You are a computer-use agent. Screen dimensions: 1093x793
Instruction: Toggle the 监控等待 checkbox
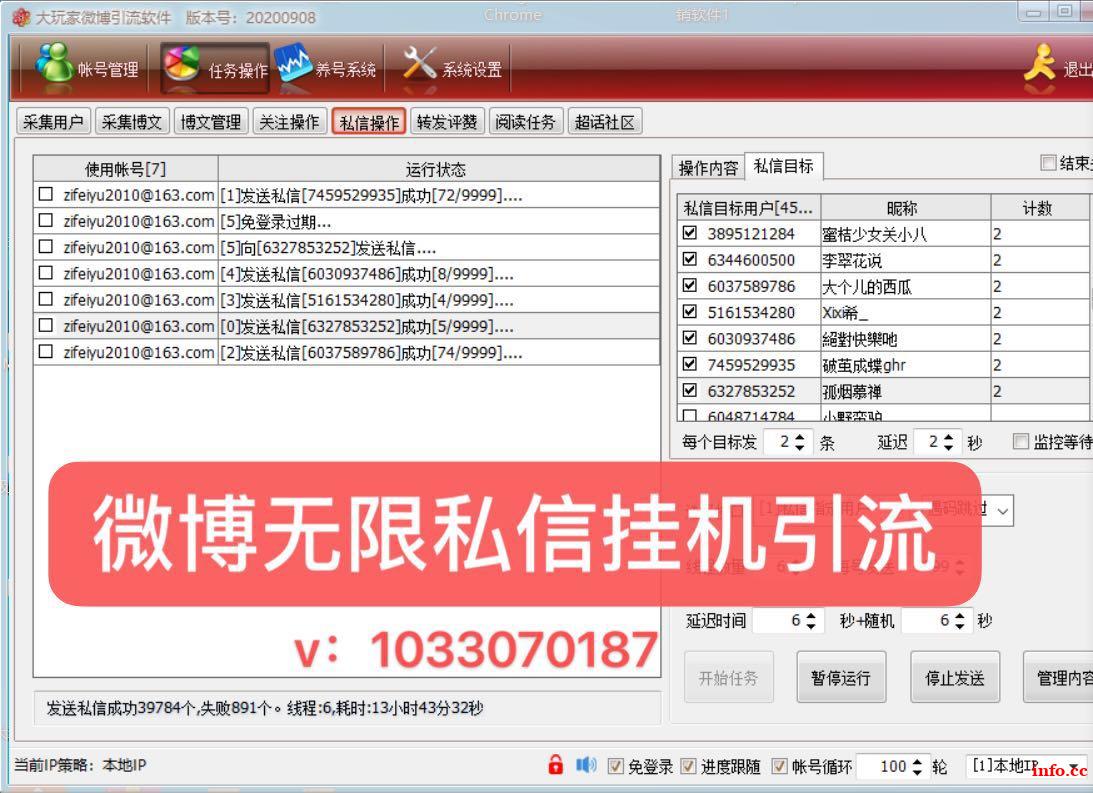1021,441
